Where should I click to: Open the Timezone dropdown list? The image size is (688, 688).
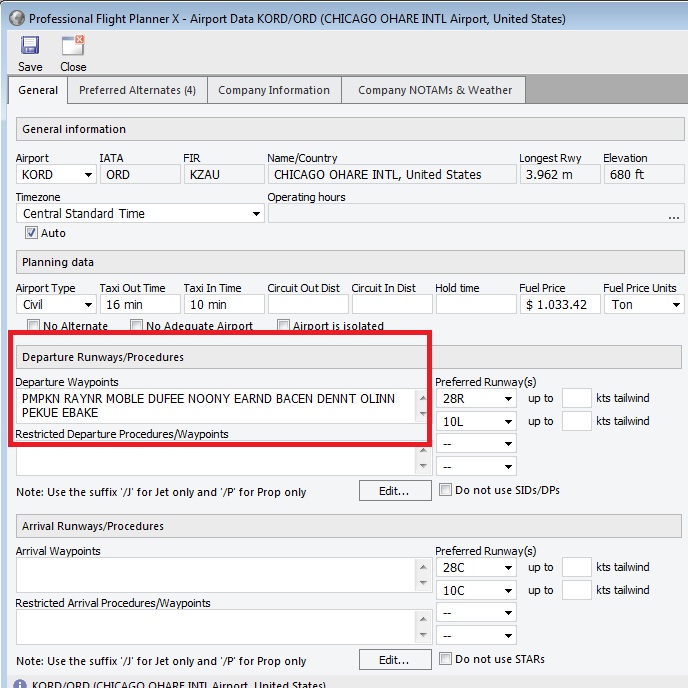point(256,214)
